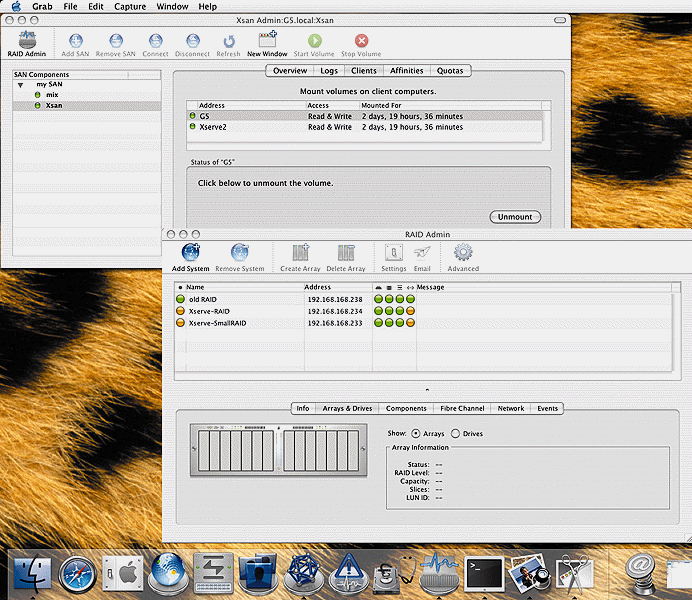Open the Components tab
This screenshot has height=600, width=692.
406,409
